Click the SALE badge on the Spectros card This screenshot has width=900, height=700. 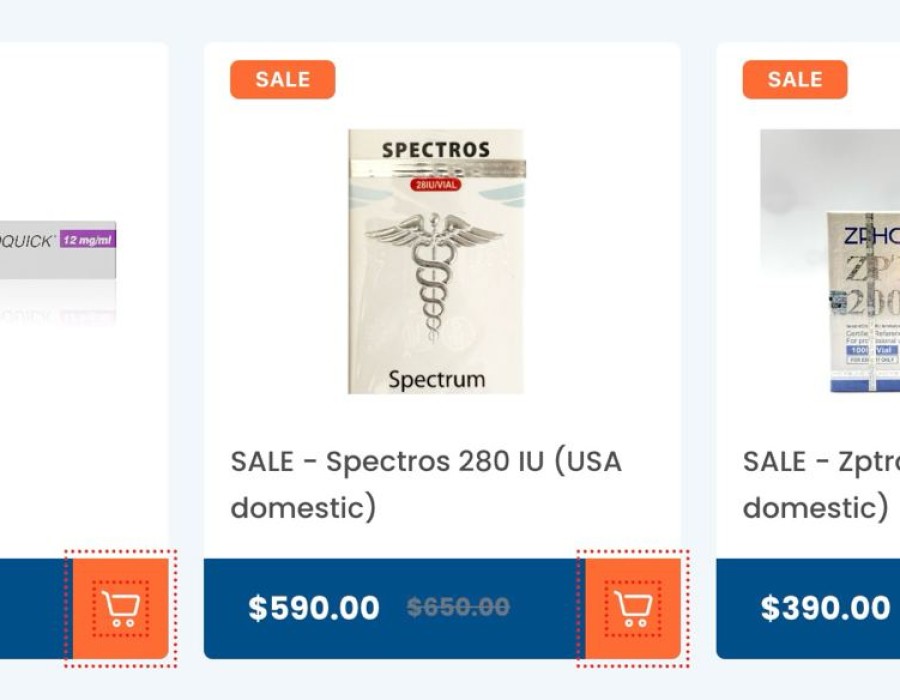[282, 80]
